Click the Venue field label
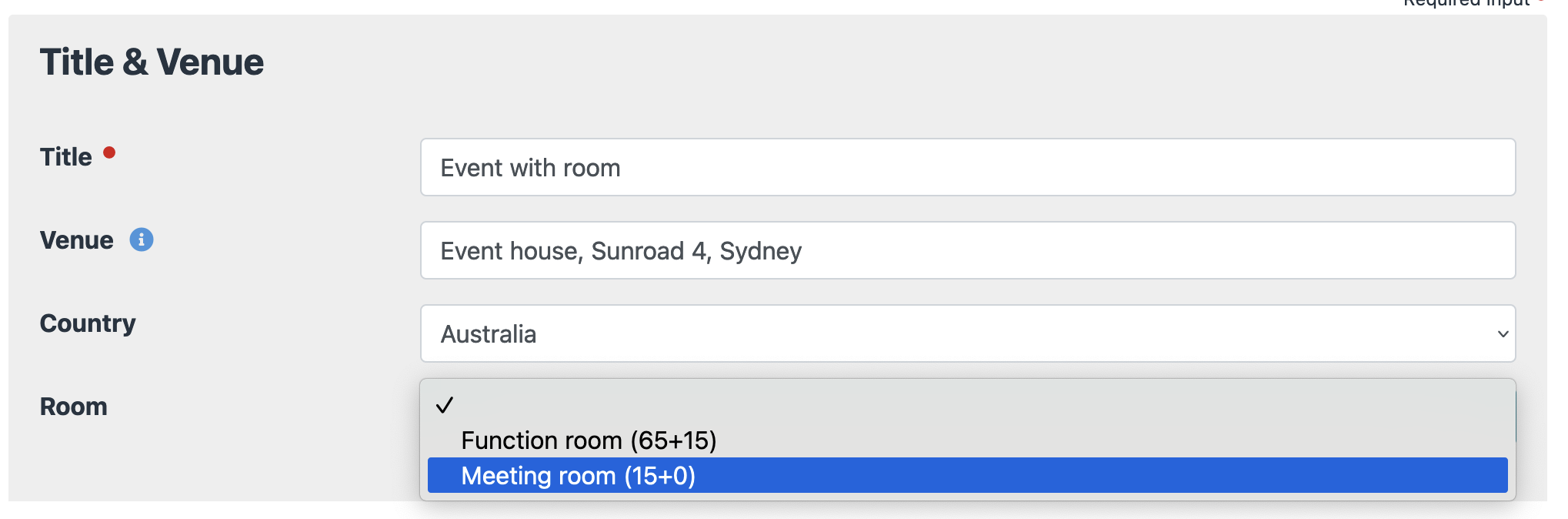The height and width of the screenshot is (519, 1568). tap(77, 240)
